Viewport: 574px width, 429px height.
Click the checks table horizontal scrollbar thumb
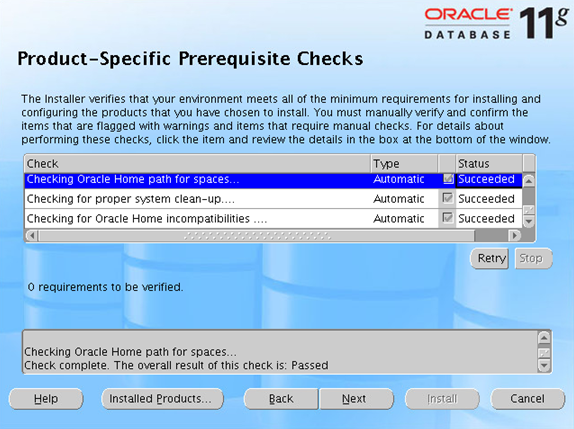point(257,235)
